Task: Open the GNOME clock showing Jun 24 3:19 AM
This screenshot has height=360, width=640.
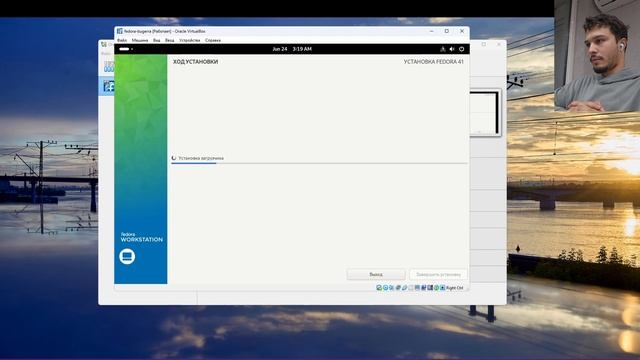Action: pyautogui.click(x=292, y=49)
